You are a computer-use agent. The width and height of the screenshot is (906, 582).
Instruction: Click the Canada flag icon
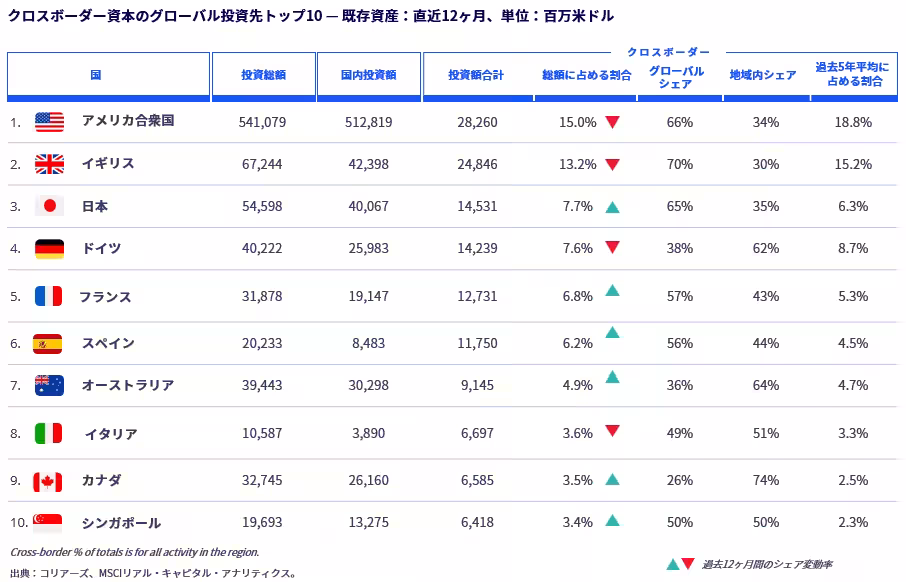click(47, 481)
